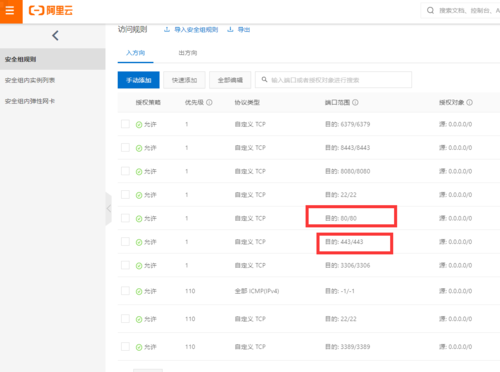Viewport: 500px width, 372px height.
Task: Select the checkbox for the ICMP(IPv4) rule
Action: 125,291
